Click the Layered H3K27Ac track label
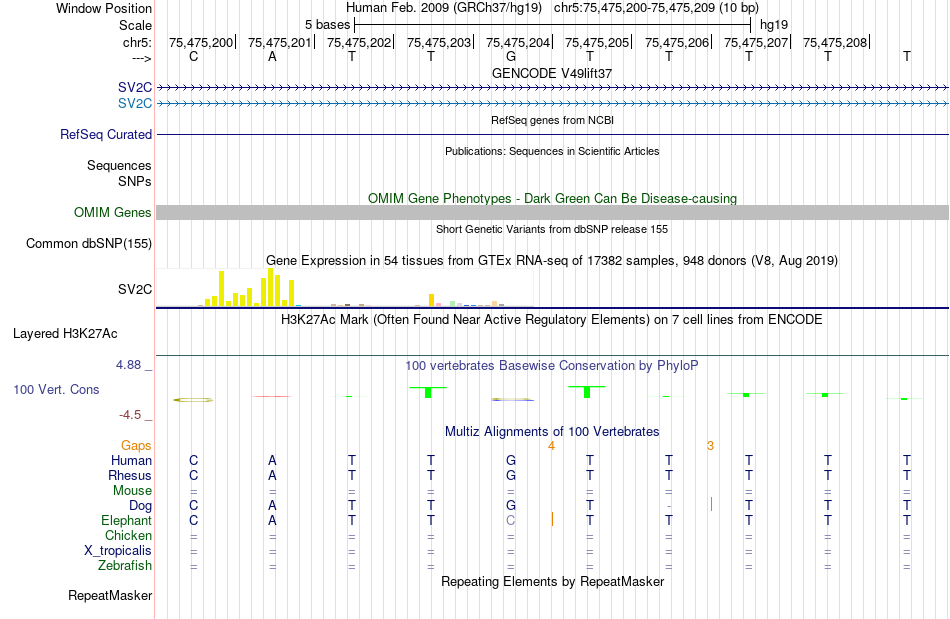Viewport: 950px width, 619px height. [65, 334]
